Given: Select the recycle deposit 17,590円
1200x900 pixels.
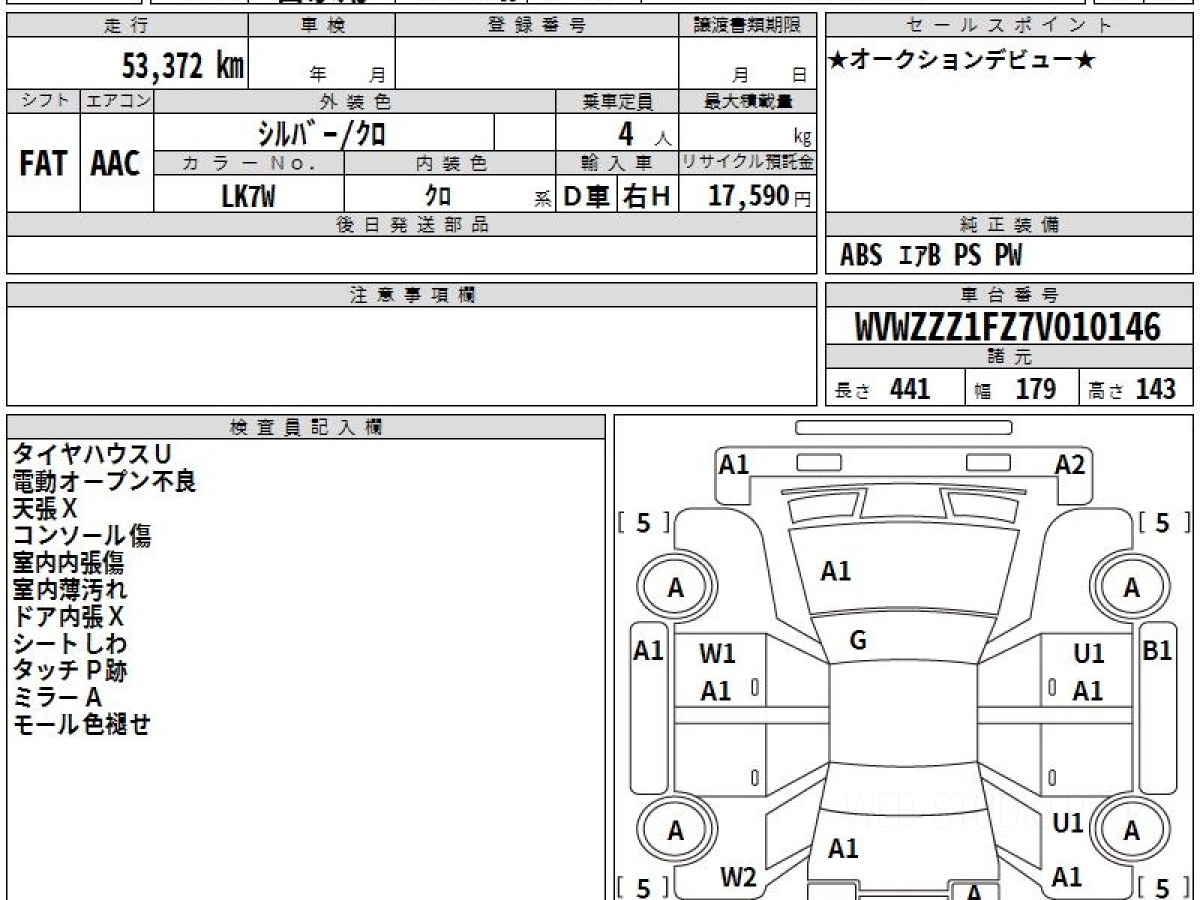Looking at the screenshot, I should [x=760, y=197].
